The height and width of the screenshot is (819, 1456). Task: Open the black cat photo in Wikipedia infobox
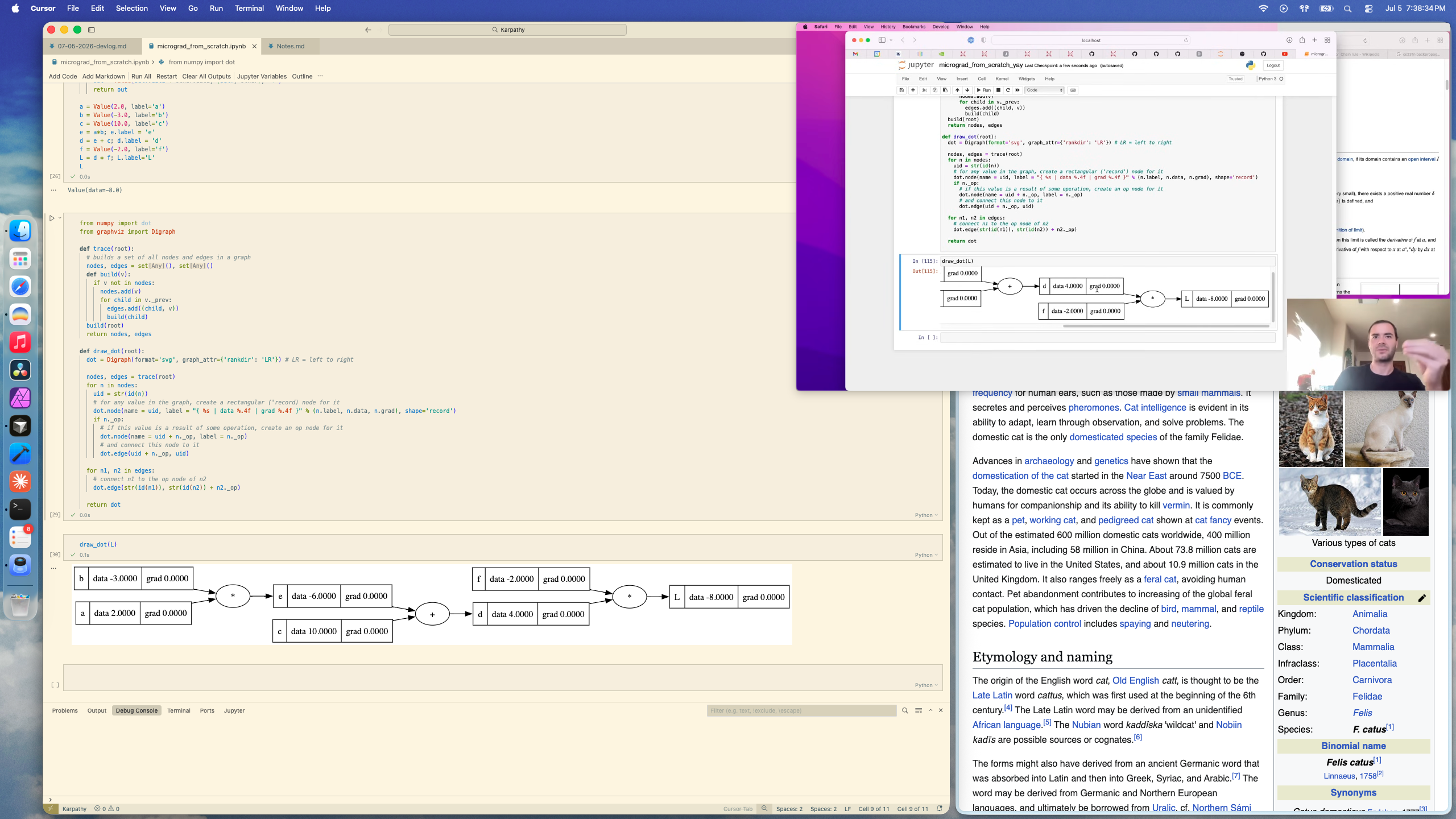click(x=1405, y=502)
